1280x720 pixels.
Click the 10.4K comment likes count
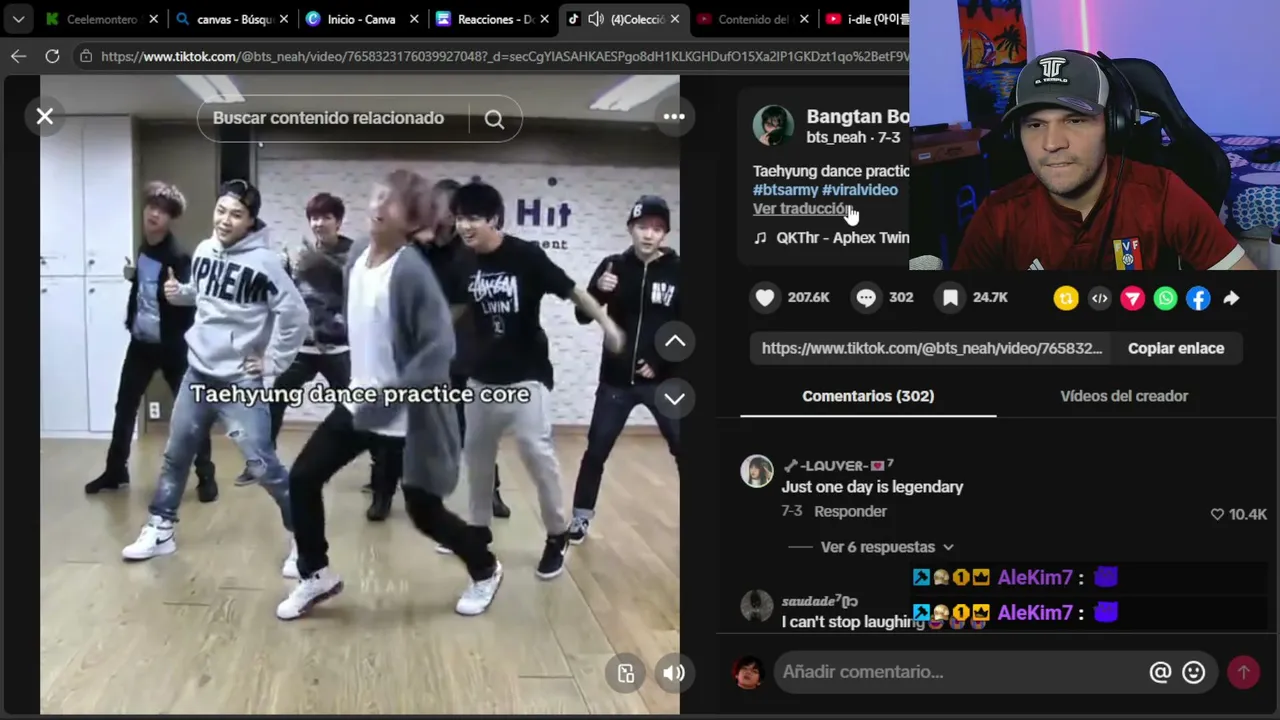(x=1248, y=514)
